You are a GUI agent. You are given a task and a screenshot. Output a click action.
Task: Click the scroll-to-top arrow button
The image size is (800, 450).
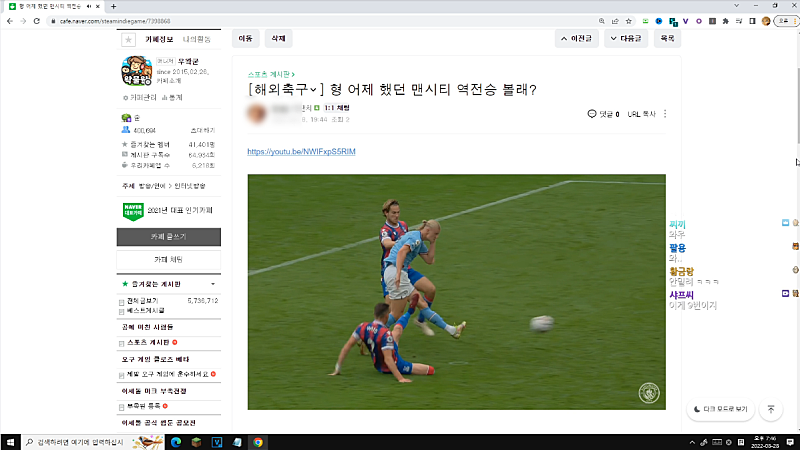point(771,409)
